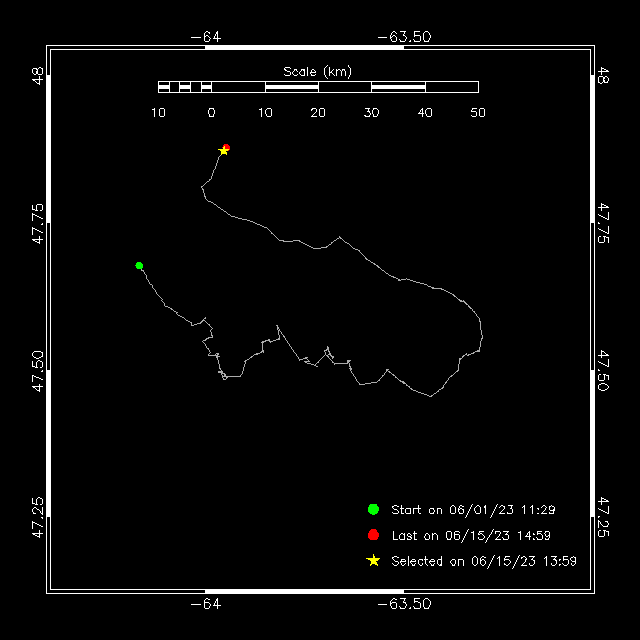Click the left 47.75 latitude axis label
Viewport: 640px width, 640px height.
(x=38, y=224)
